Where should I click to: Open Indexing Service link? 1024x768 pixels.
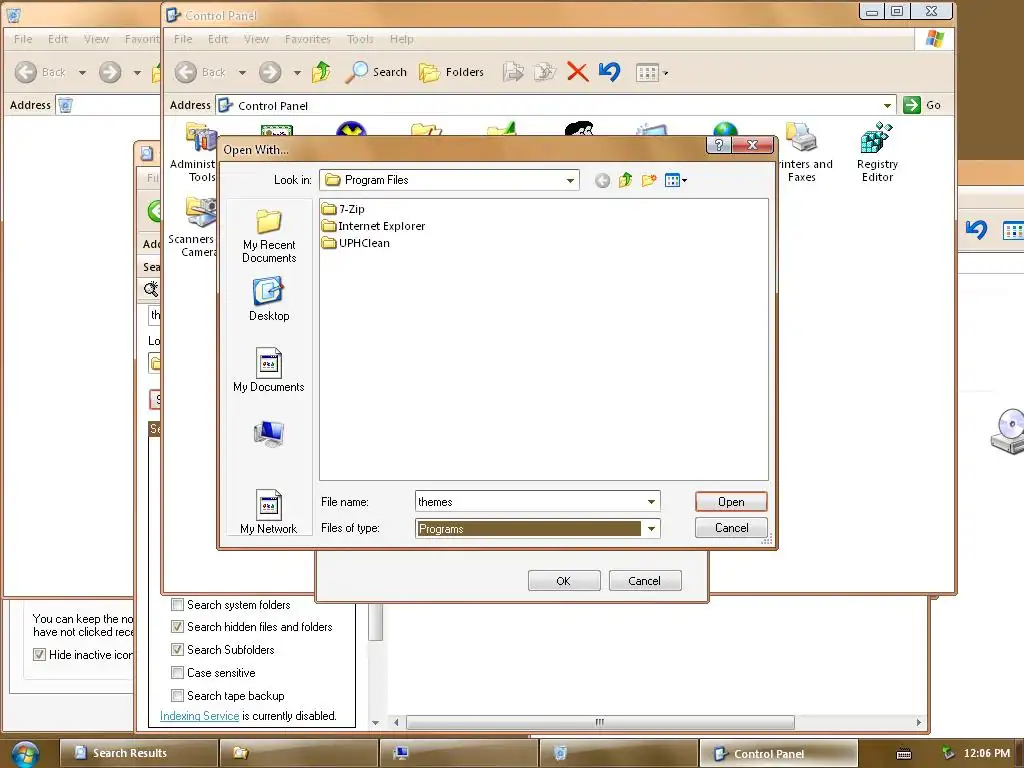(x=199, y=716)
